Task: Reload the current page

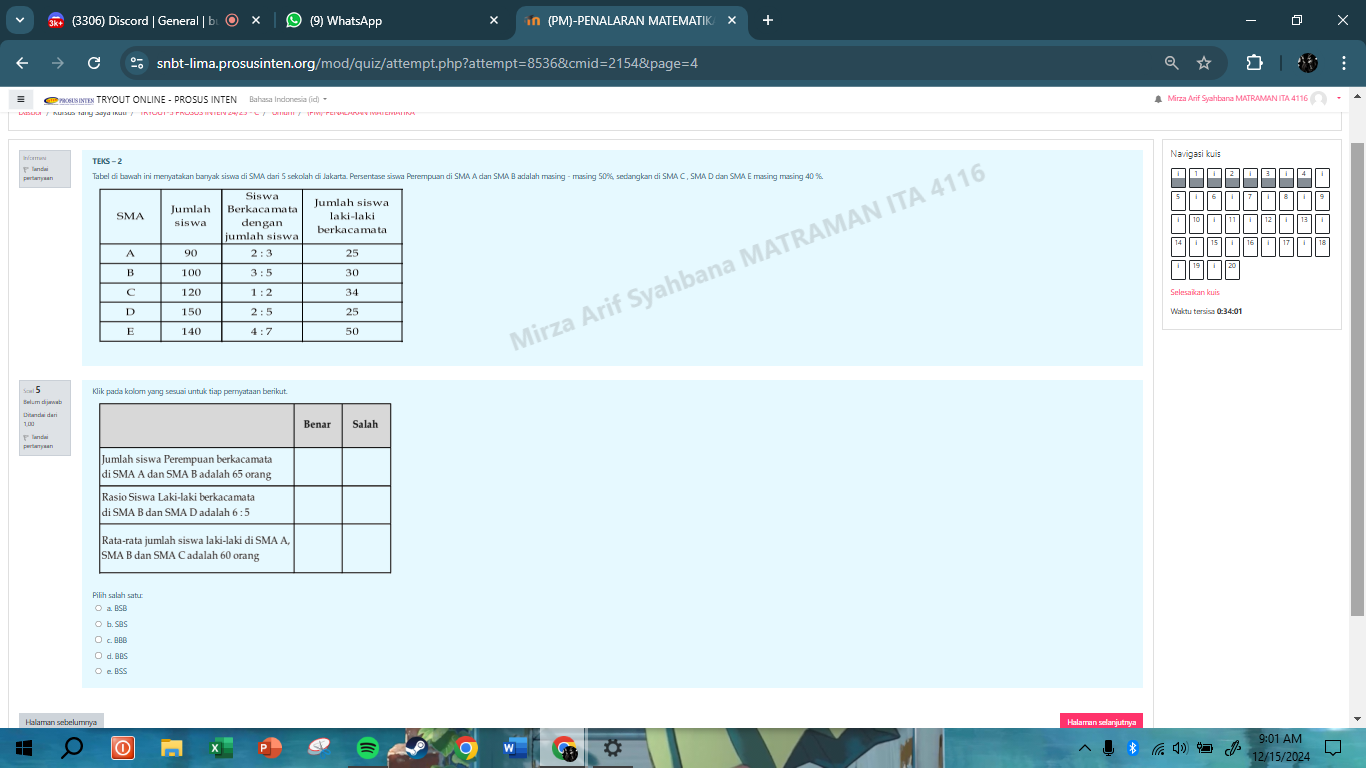Action: pyautogui.click(x=94, y=63)
